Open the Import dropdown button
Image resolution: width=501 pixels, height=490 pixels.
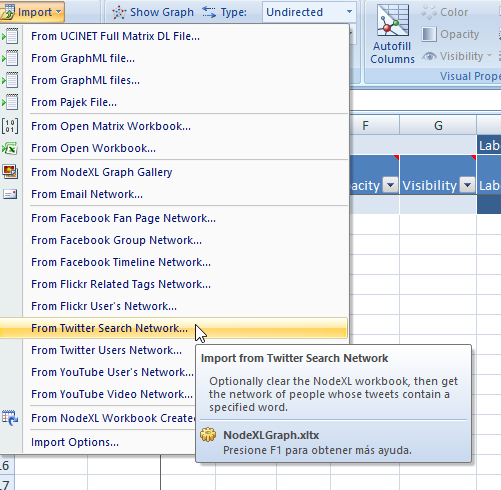tap(32, 12)
